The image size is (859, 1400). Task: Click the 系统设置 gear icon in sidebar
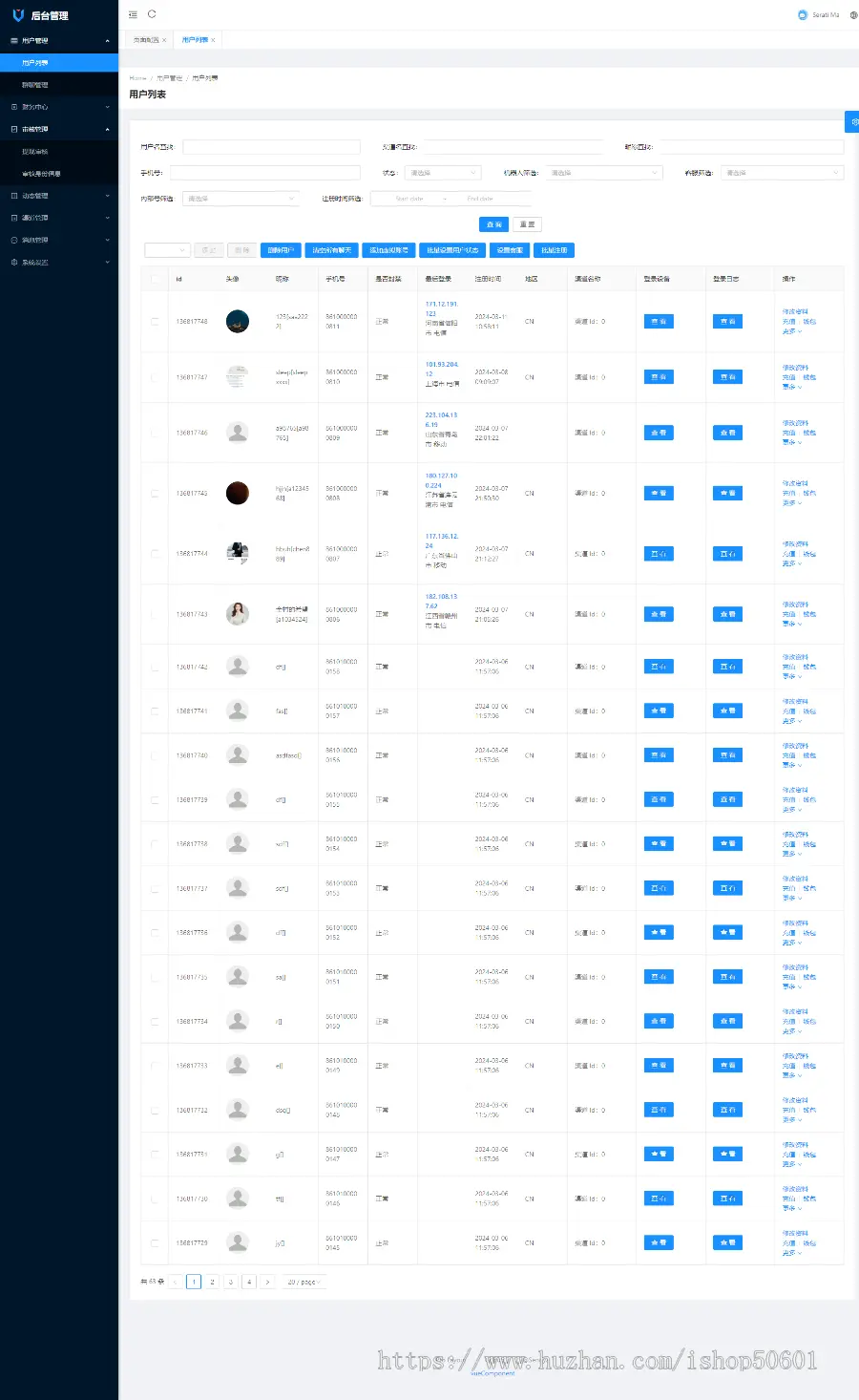click(x=13, y=262)
